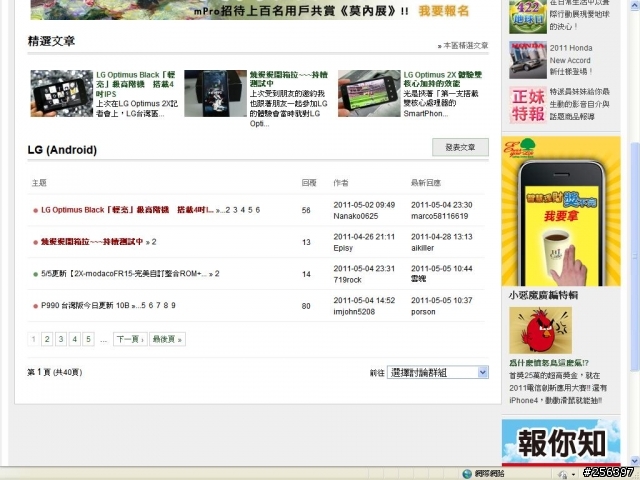Click the 最後頁 last page button
This screenshot has height=480, width=640.
(x=167, y=339)
